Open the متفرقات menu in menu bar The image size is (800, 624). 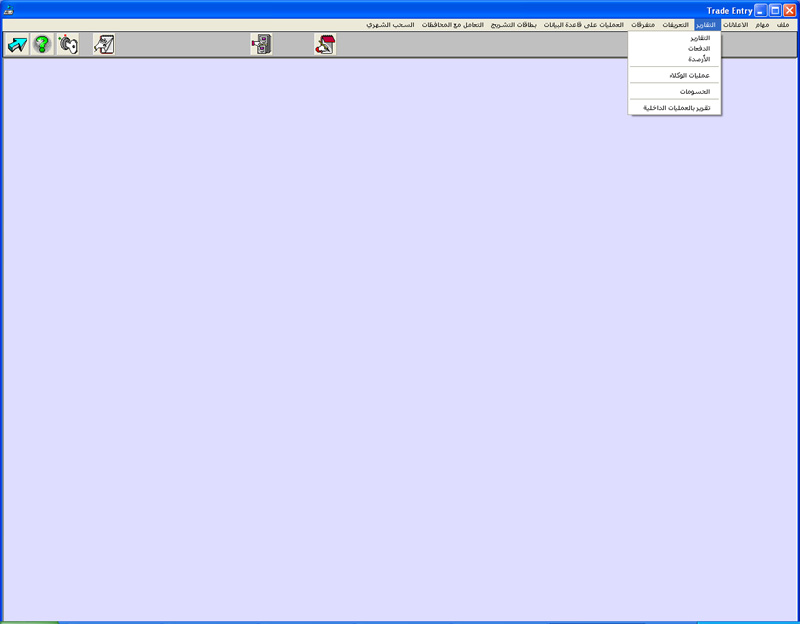[643, 24]
